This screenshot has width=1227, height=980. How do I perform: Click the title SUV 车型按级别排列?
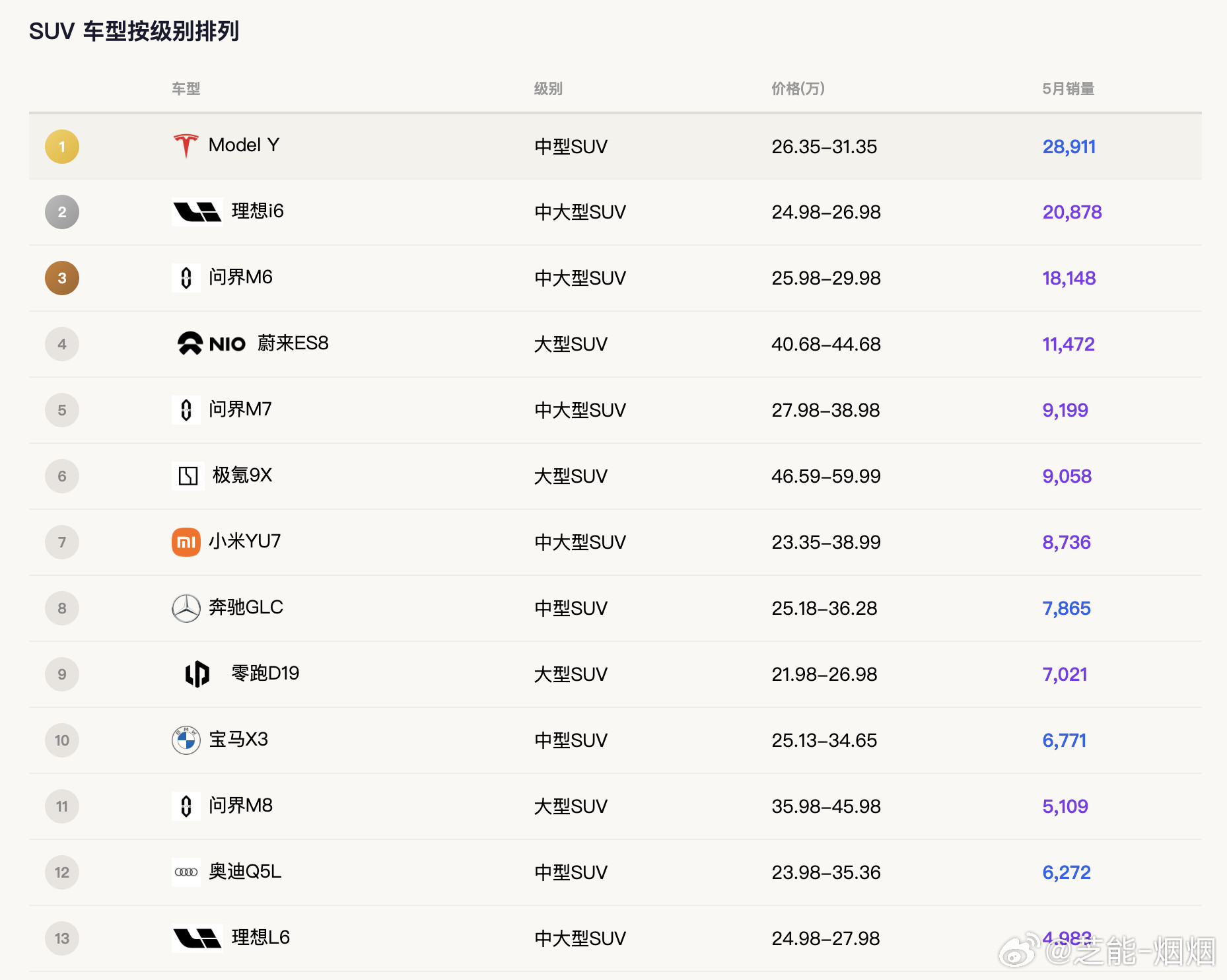pos(134,31)
